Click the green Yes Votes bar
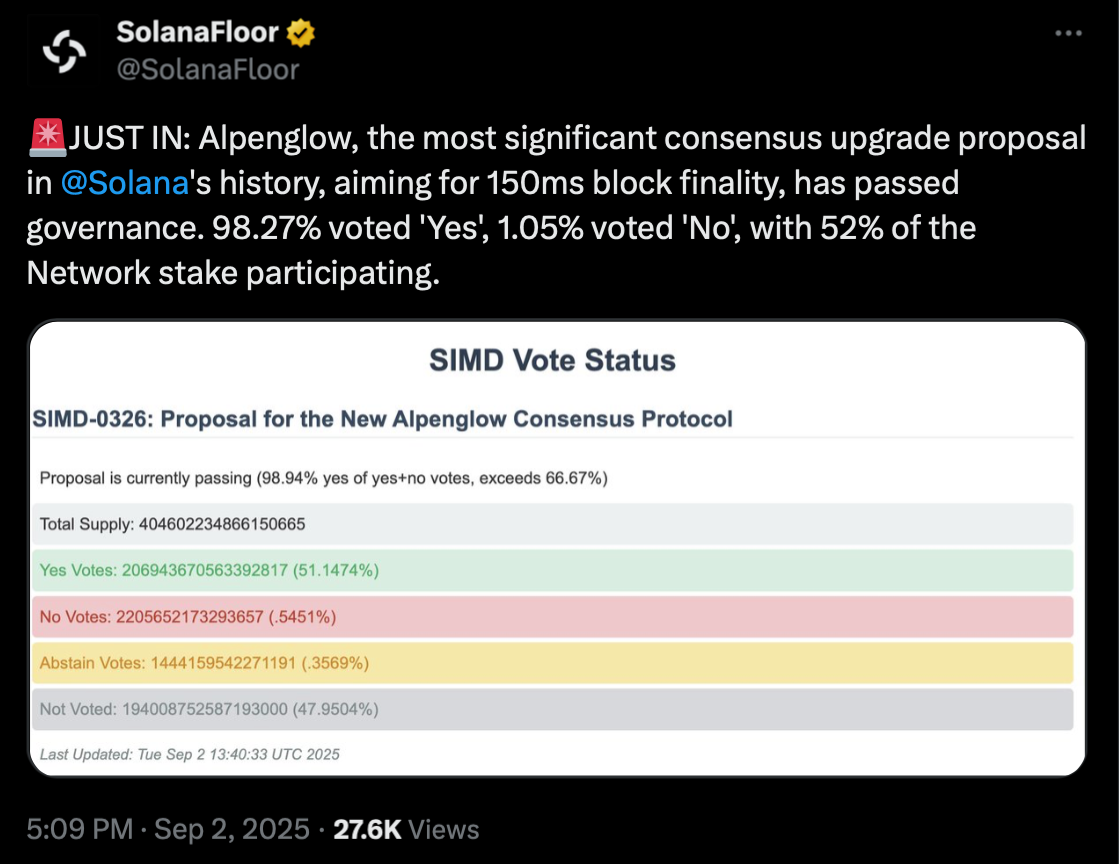 (552, 570)
